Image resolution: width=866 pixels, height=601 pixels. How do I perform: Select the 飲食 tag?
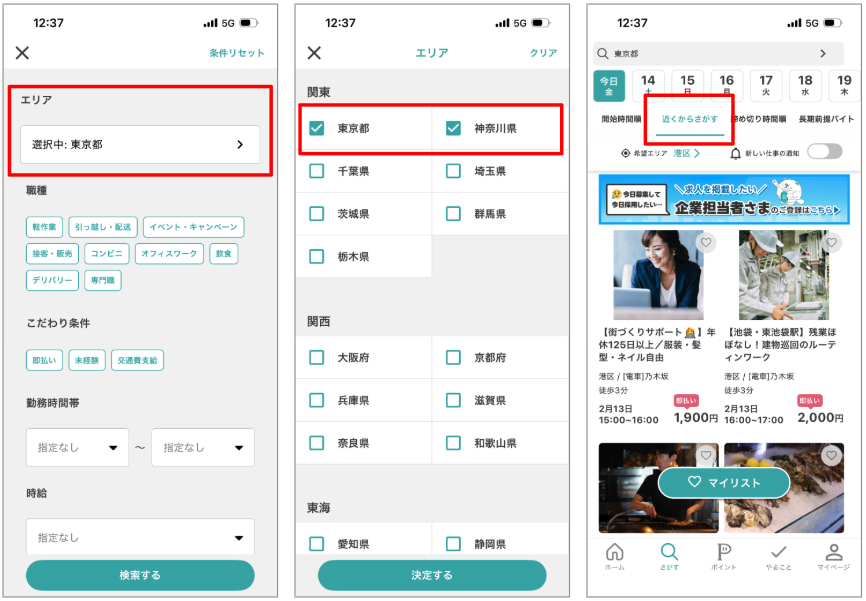224,254
